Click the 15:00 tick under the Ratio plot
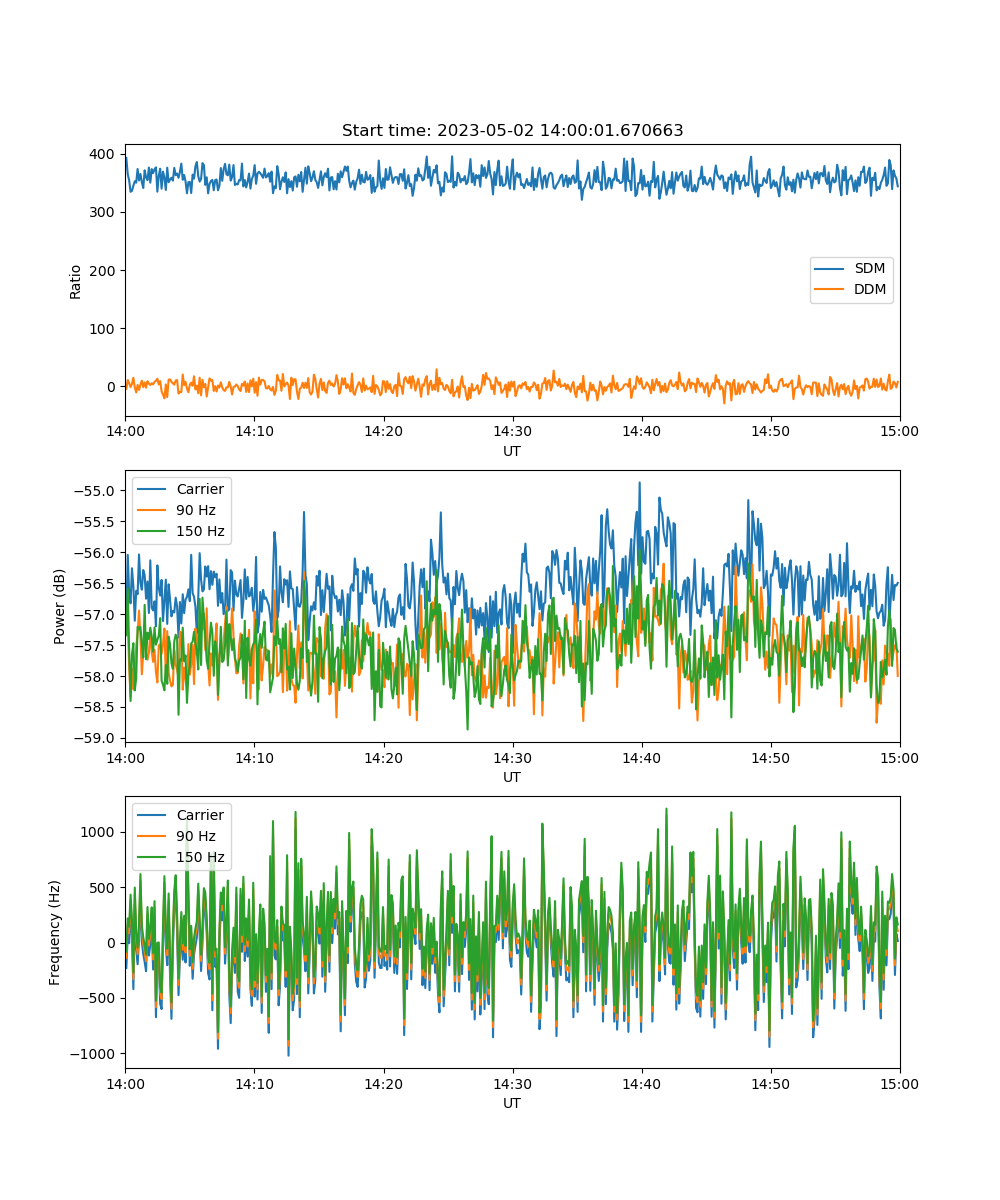Screen dimensions: 1000x1200 click(x=900, y=432)
